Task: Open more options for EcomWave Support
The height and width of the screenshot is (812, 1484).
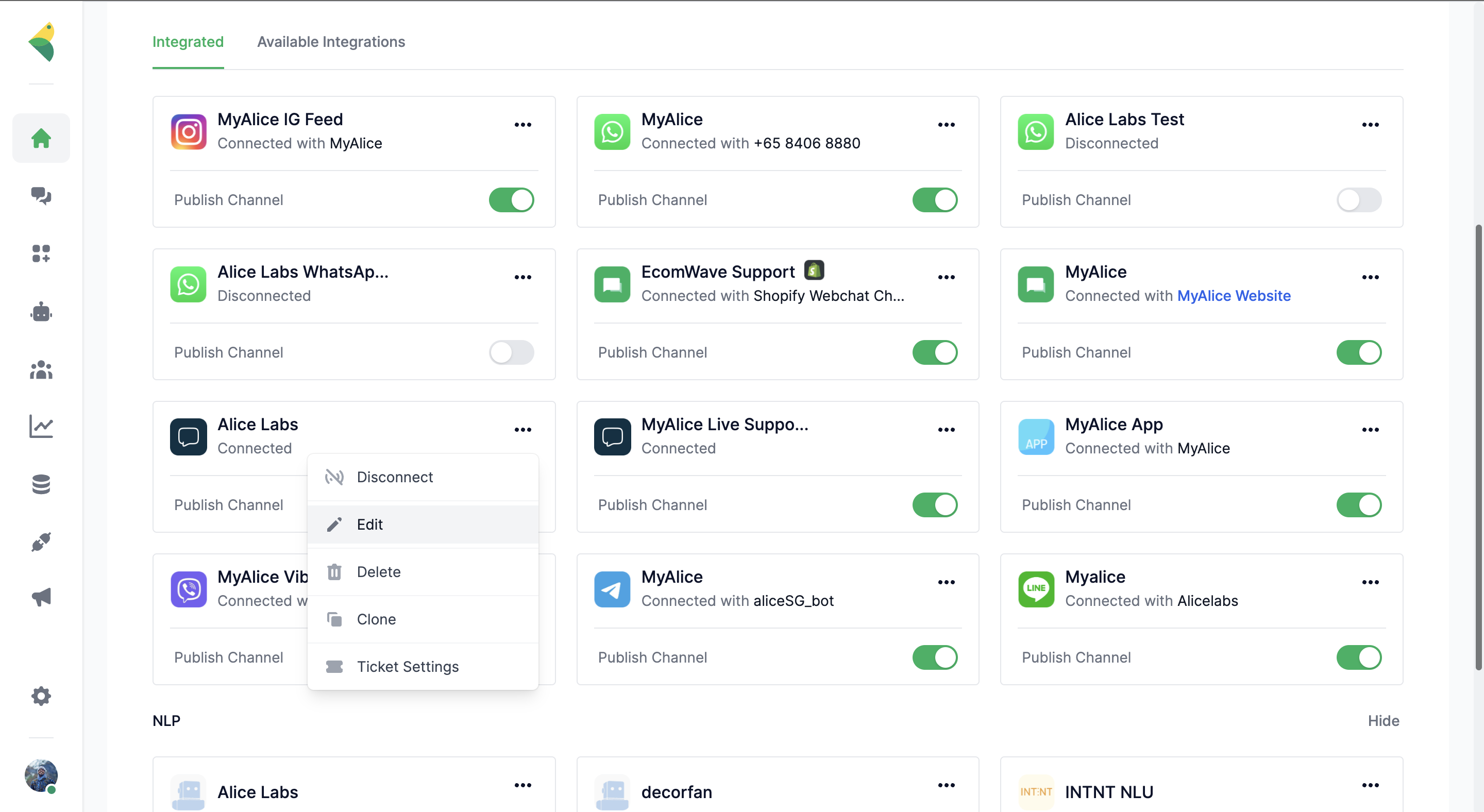Action: tap(946, 277)
